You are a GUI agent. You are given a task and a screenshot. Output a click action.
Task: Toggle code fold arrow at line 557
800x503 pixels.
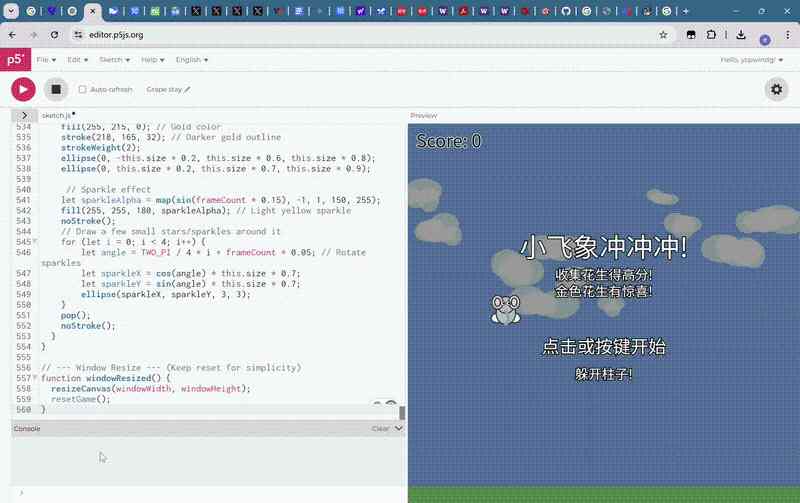click(x=35, y=378)
